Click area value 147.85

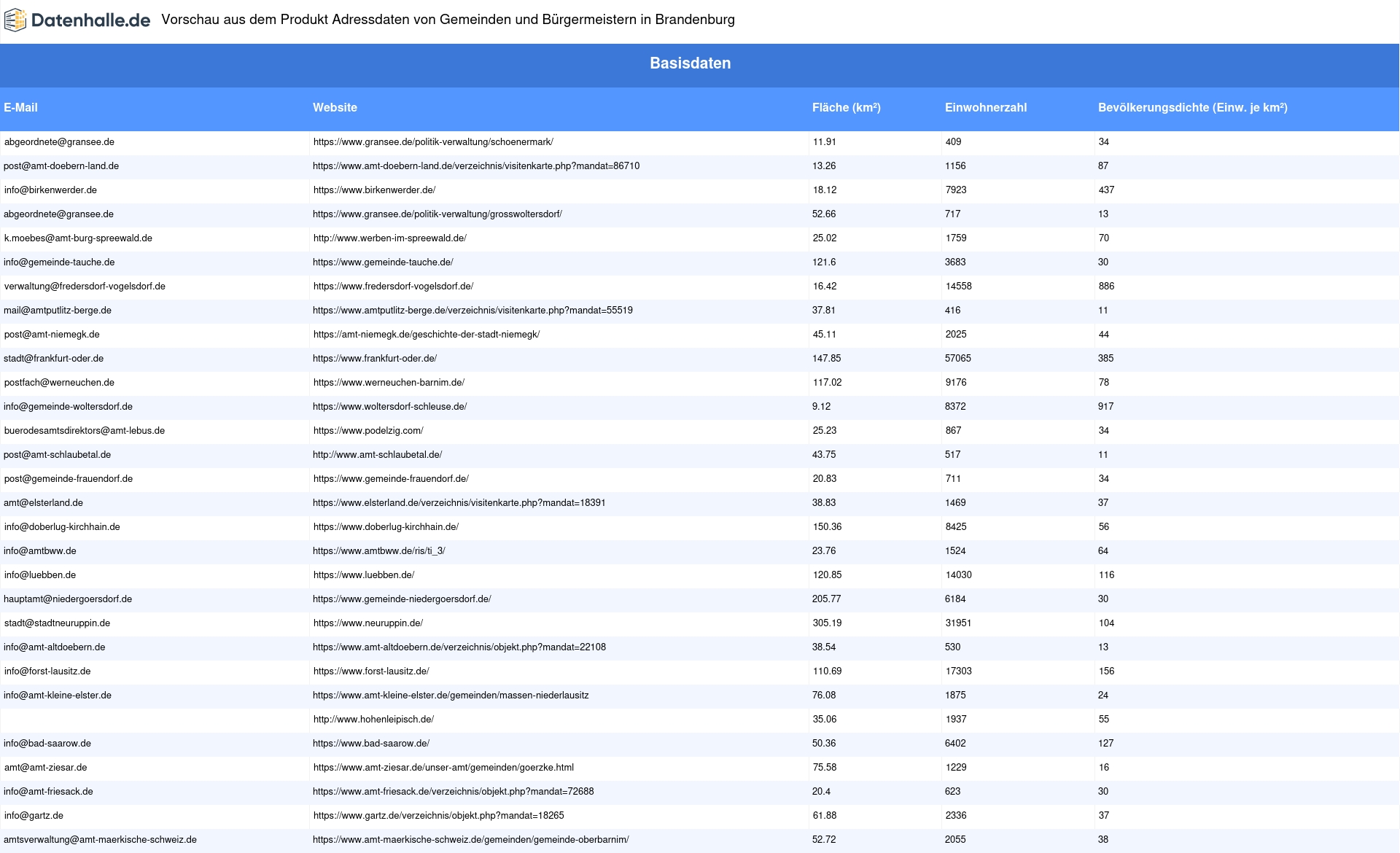826,359
